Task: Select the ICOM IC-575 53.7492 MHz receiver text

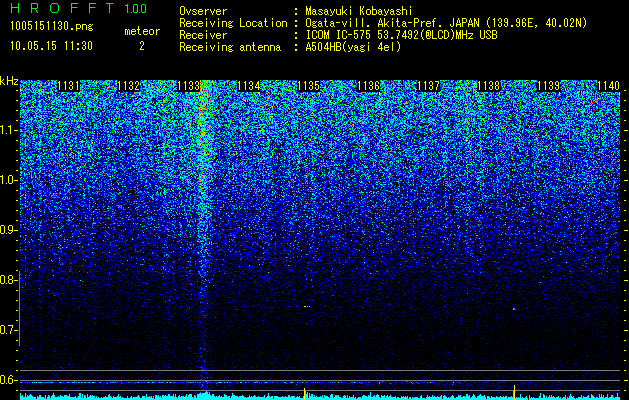Action: pos(401,35)
